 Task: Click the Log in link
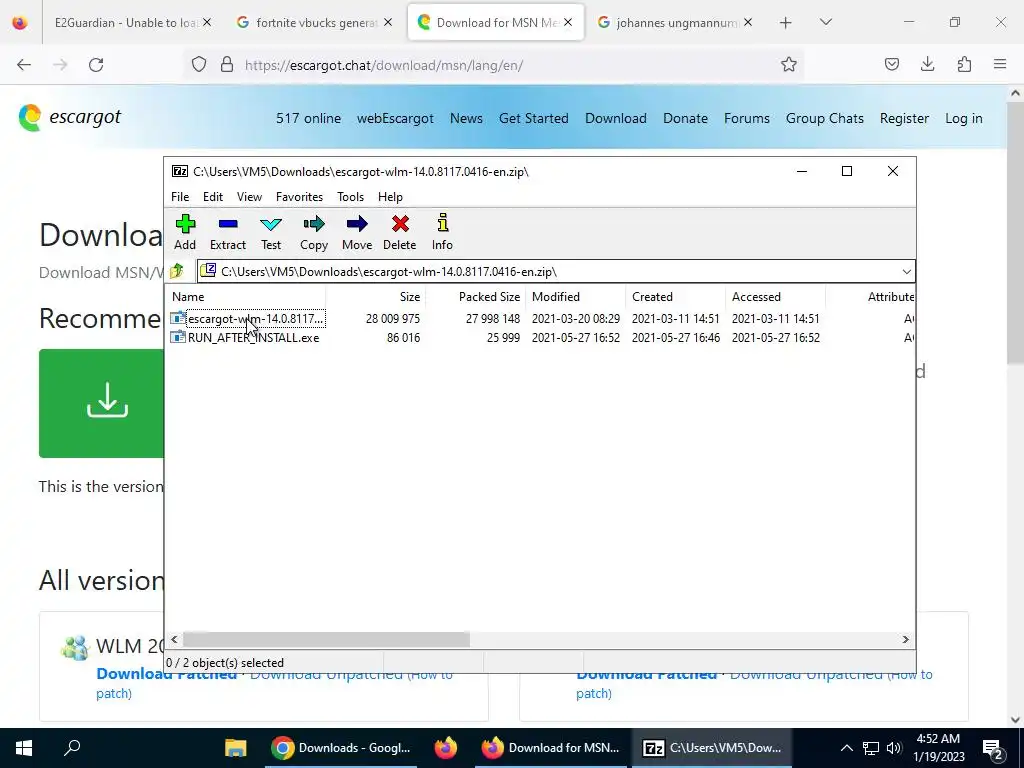click(x=963, y=118)
